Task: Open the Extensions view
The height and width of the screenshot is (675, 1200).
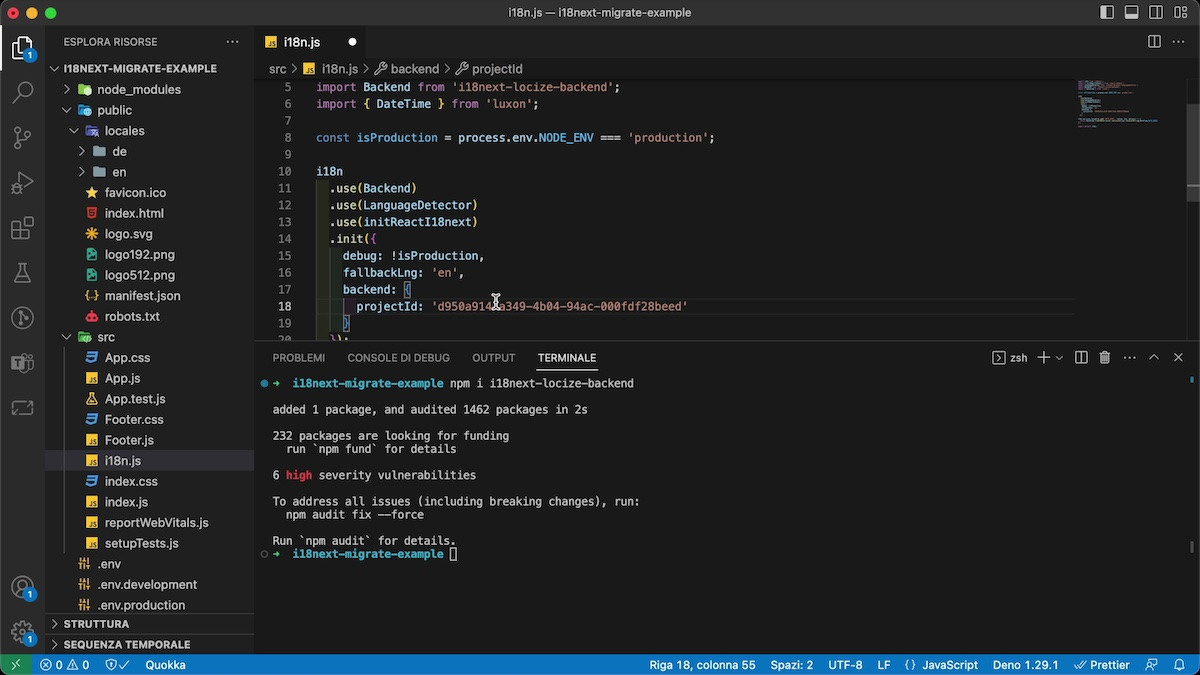Action: (22, 229)
